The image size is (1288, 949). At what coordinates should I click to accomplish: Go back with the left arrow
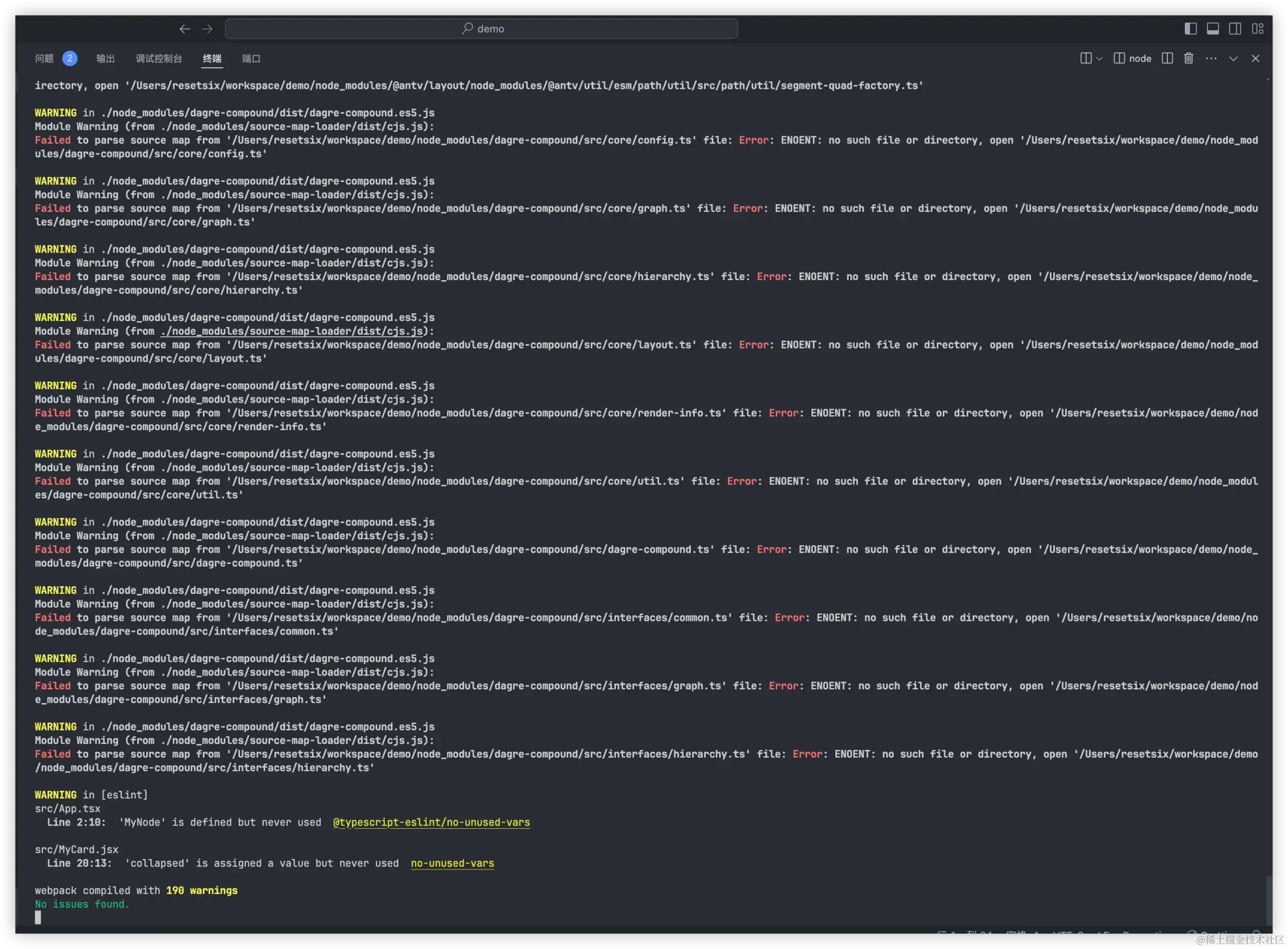(x=184, y=29)
